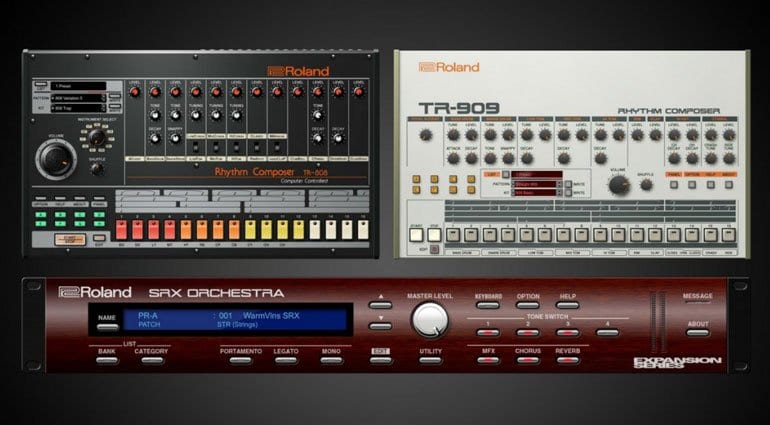
Task: Enable LEGATO on SRX Orchestra
Action: point(286,360)
